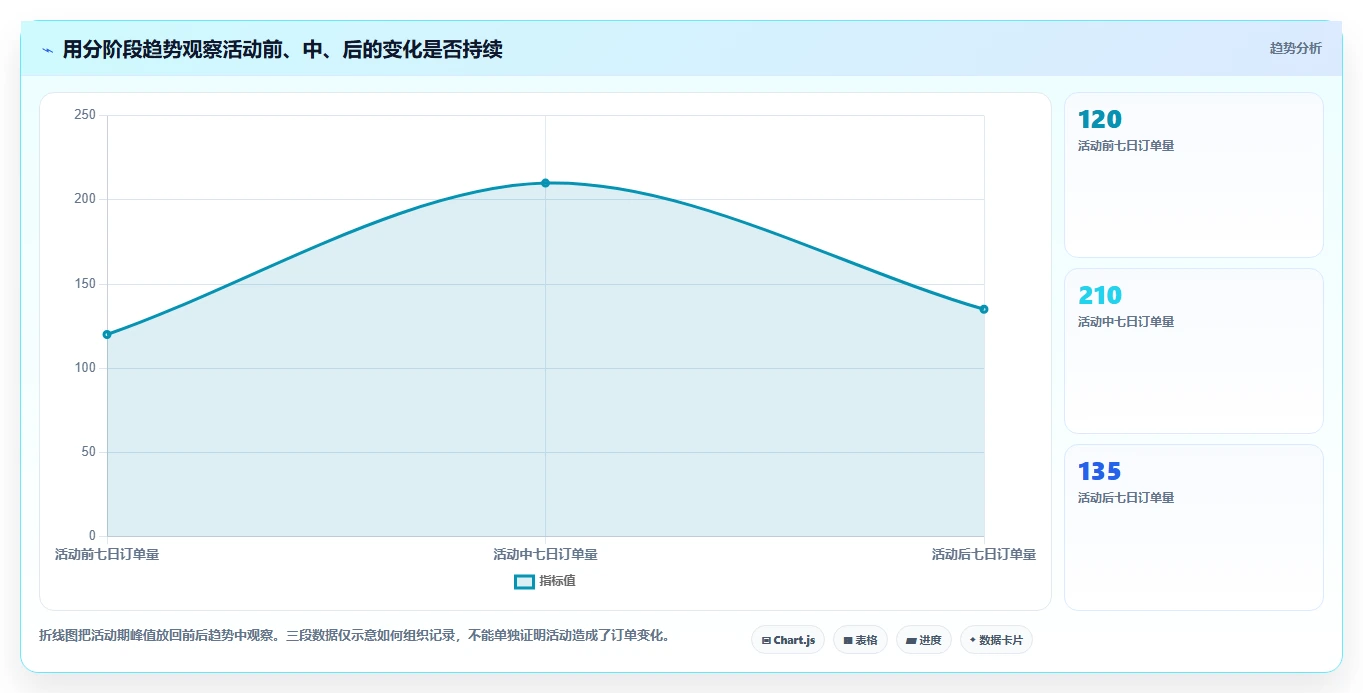Select the 数据卡片 tag chip
The height and width of the screenshot is (693, 1363).
point(996,640)
